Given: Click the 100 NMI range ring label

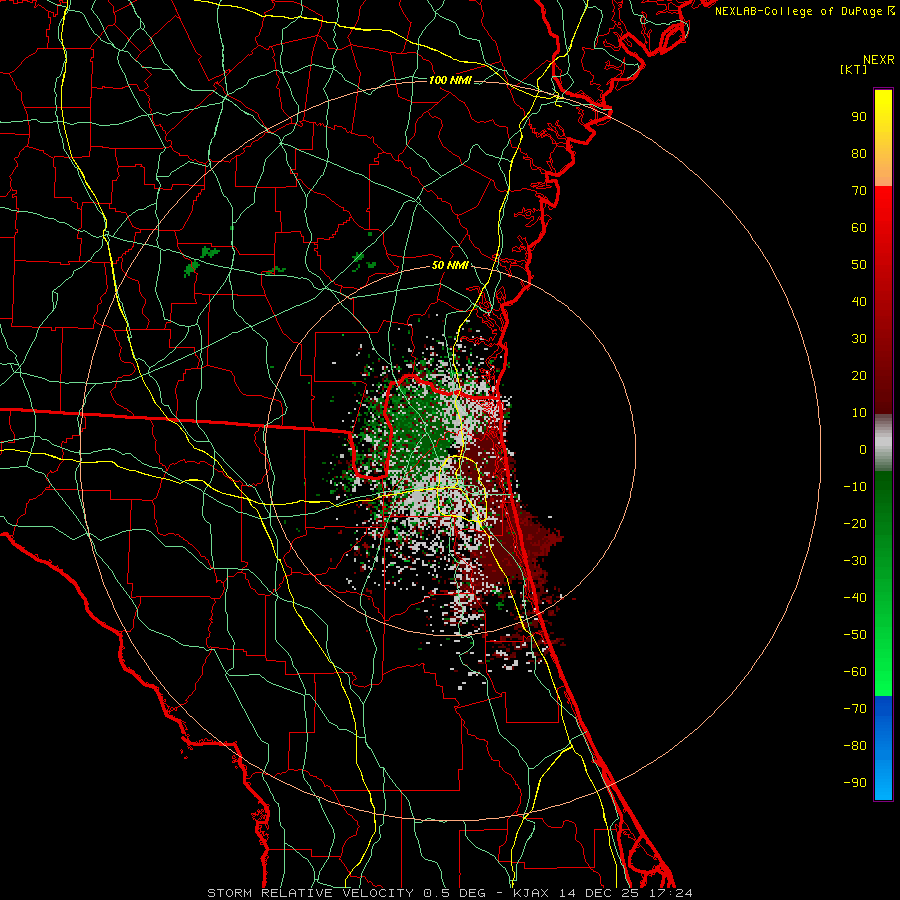Looking at the screenshot, I should coord(450,80).
